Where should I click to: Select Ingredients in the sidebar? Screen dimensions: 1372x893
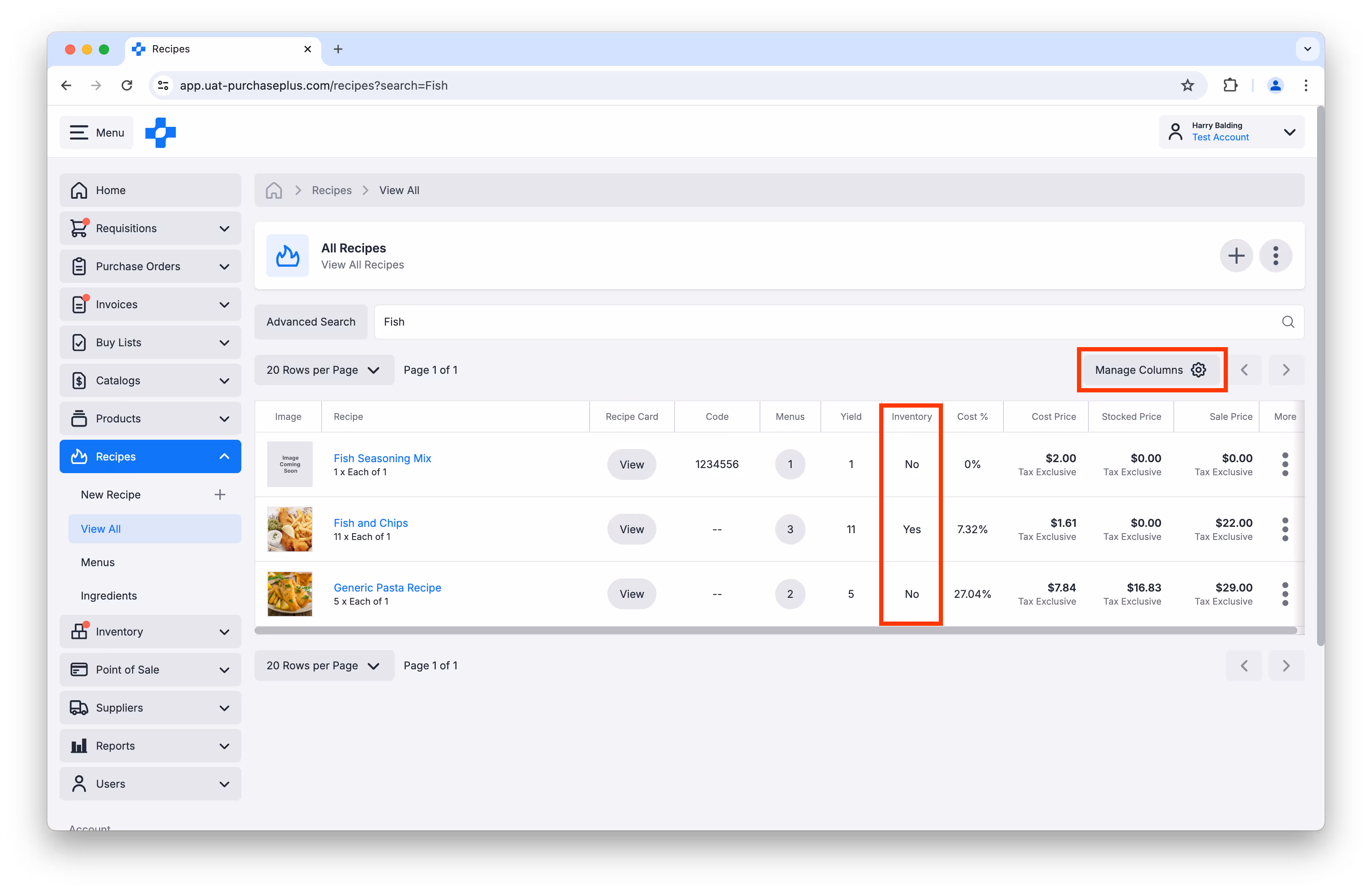[x=108, y=595]
